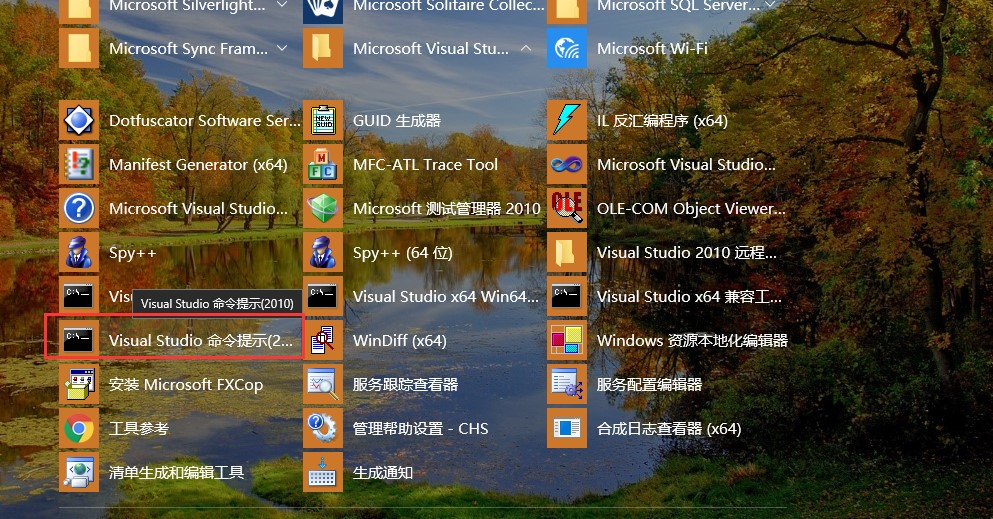Launch Manifest Generator (x64) icon
The width and height of the screenshot is (993, 519).
click(79, 165)
